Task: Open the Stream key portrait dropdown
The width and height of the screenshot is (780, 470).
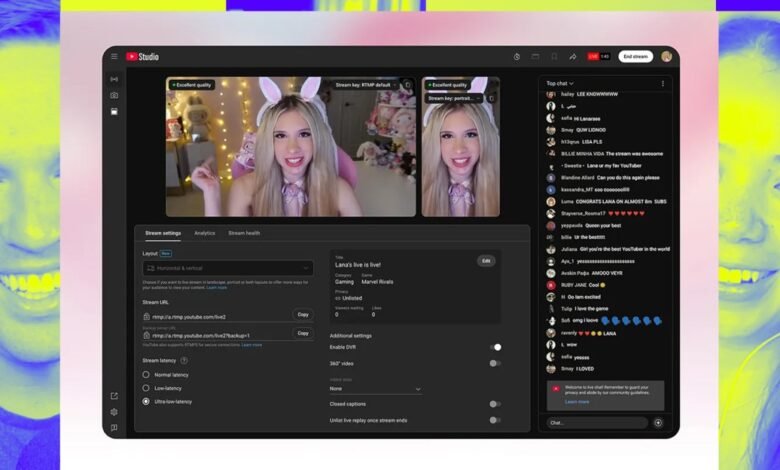Action: (x=454, y=98)
